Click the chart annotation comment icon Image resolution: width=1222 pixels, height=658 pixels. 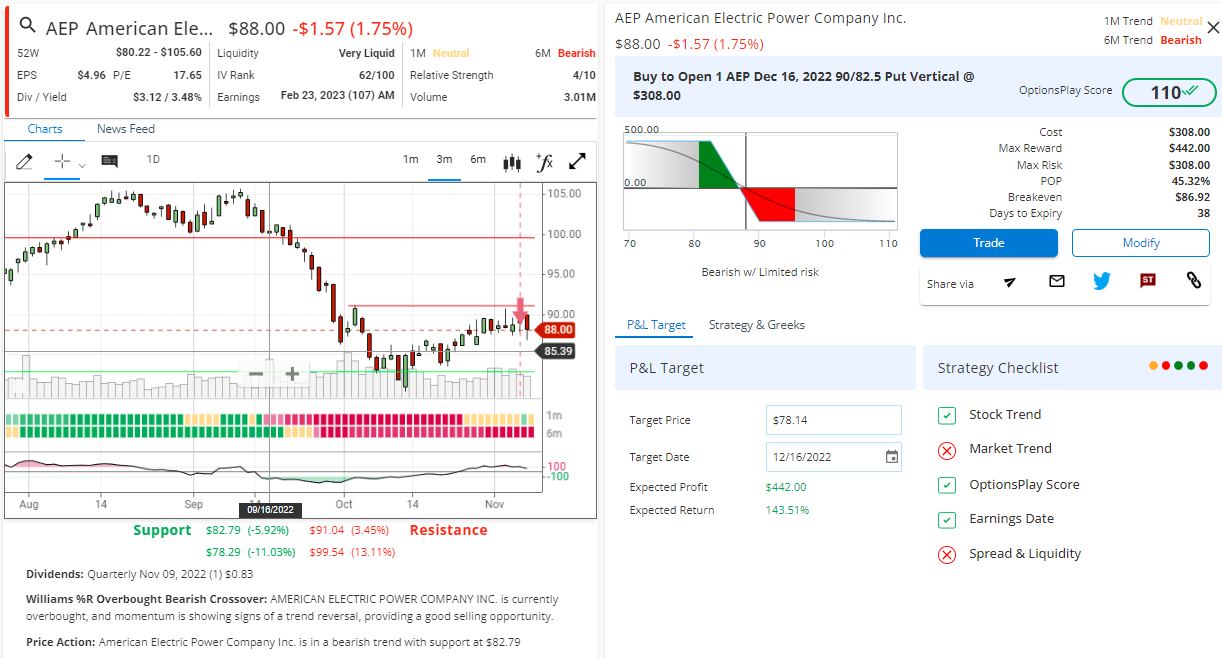[110, 161]
